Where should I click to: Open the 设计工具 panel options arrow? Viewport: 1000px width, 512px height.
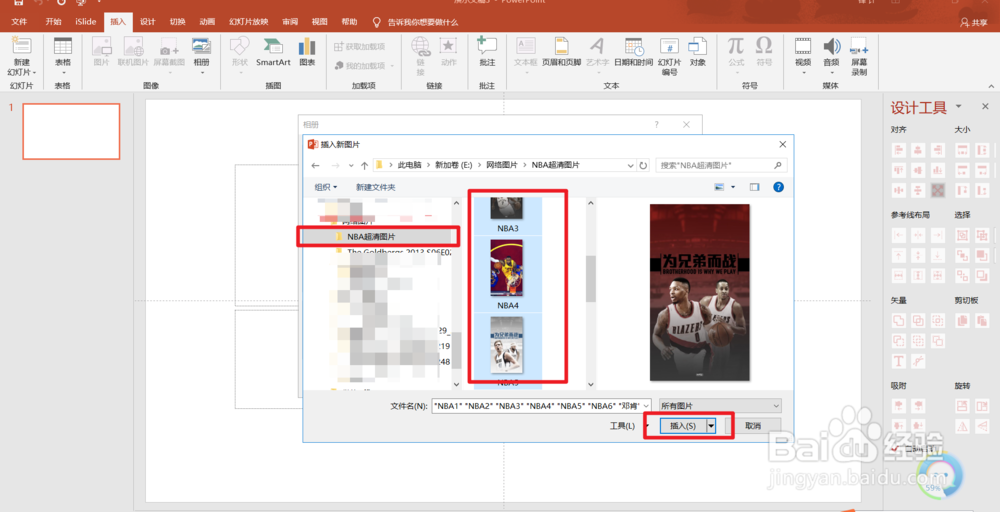(959, 106)
